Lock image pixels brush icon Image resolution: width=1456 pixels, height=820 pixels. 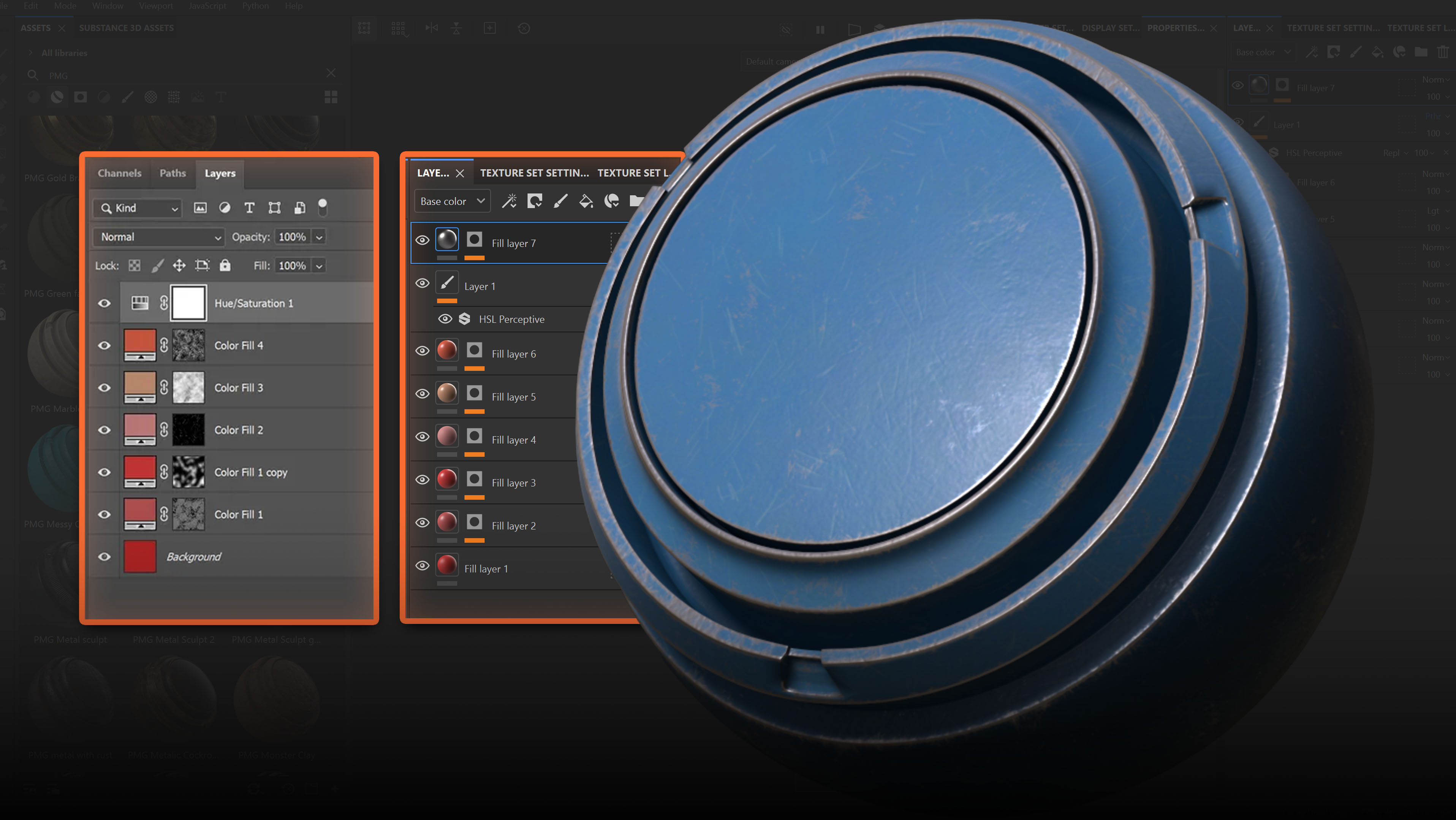point(158,266)
